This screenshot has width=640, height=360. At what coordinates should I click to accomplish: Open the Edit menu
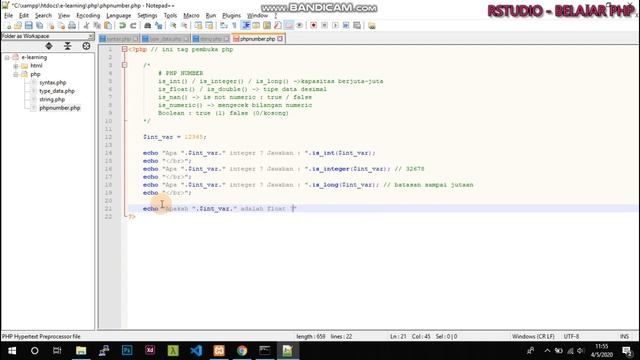tap(24, 16)
